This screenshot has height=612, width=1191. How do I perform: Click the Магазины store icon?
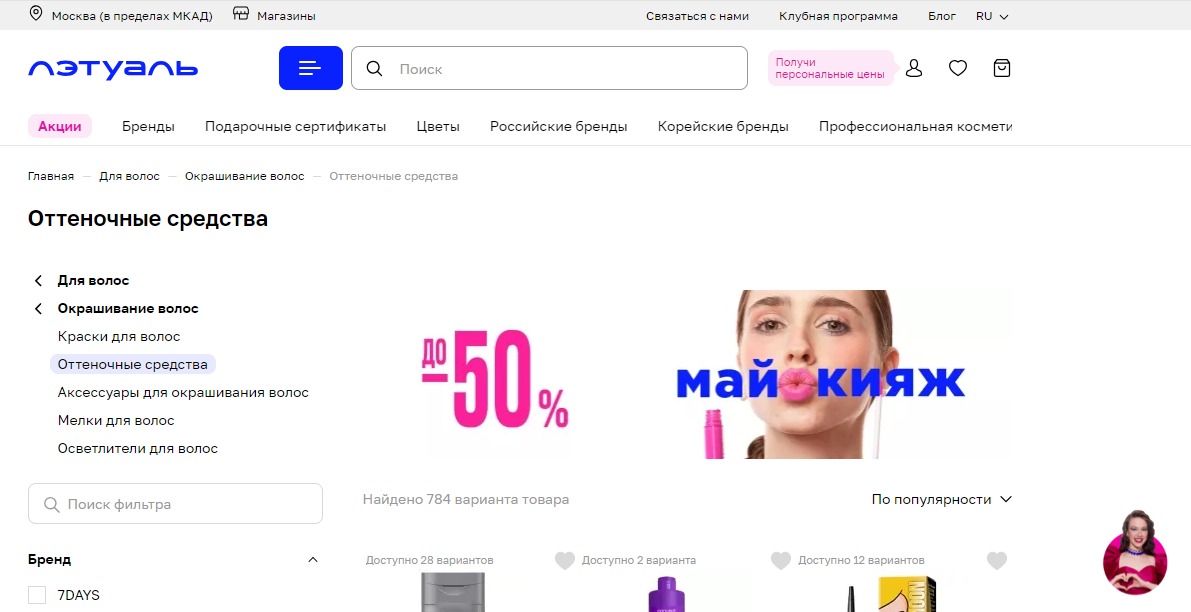pos(241,14)
